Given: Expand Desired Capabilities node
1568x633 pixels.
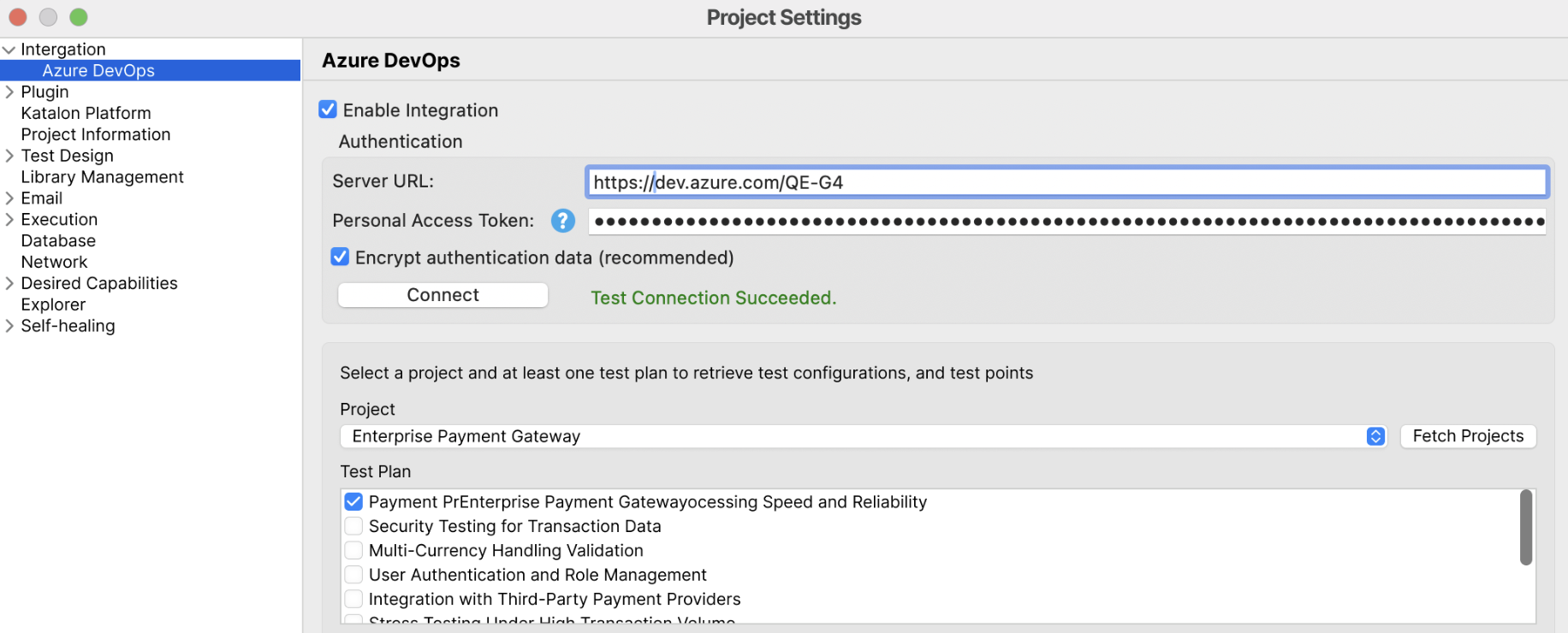Looking at the screenshot, I should (x=9, y=283).
